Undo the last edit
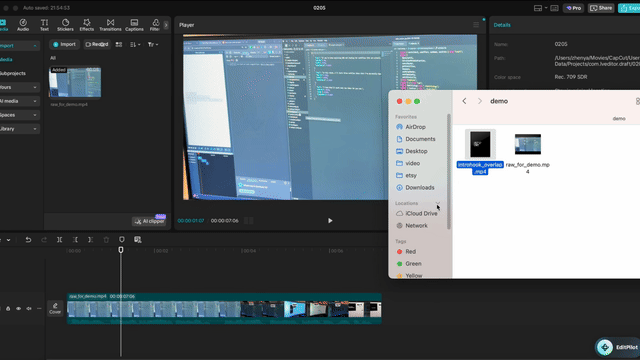 [x=28, y=240]
